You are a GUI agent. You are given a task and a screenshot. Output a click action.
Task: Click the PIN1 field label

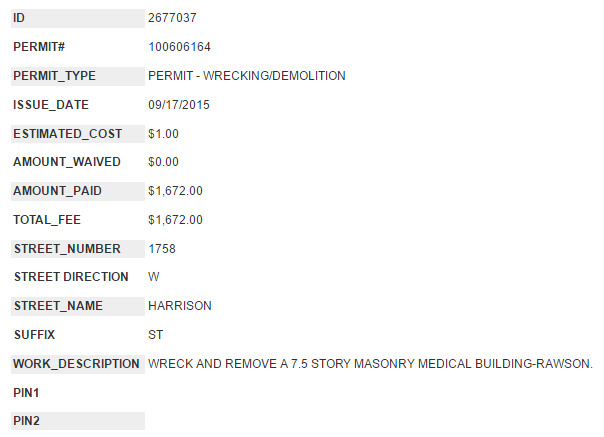[x=27, y=393]
